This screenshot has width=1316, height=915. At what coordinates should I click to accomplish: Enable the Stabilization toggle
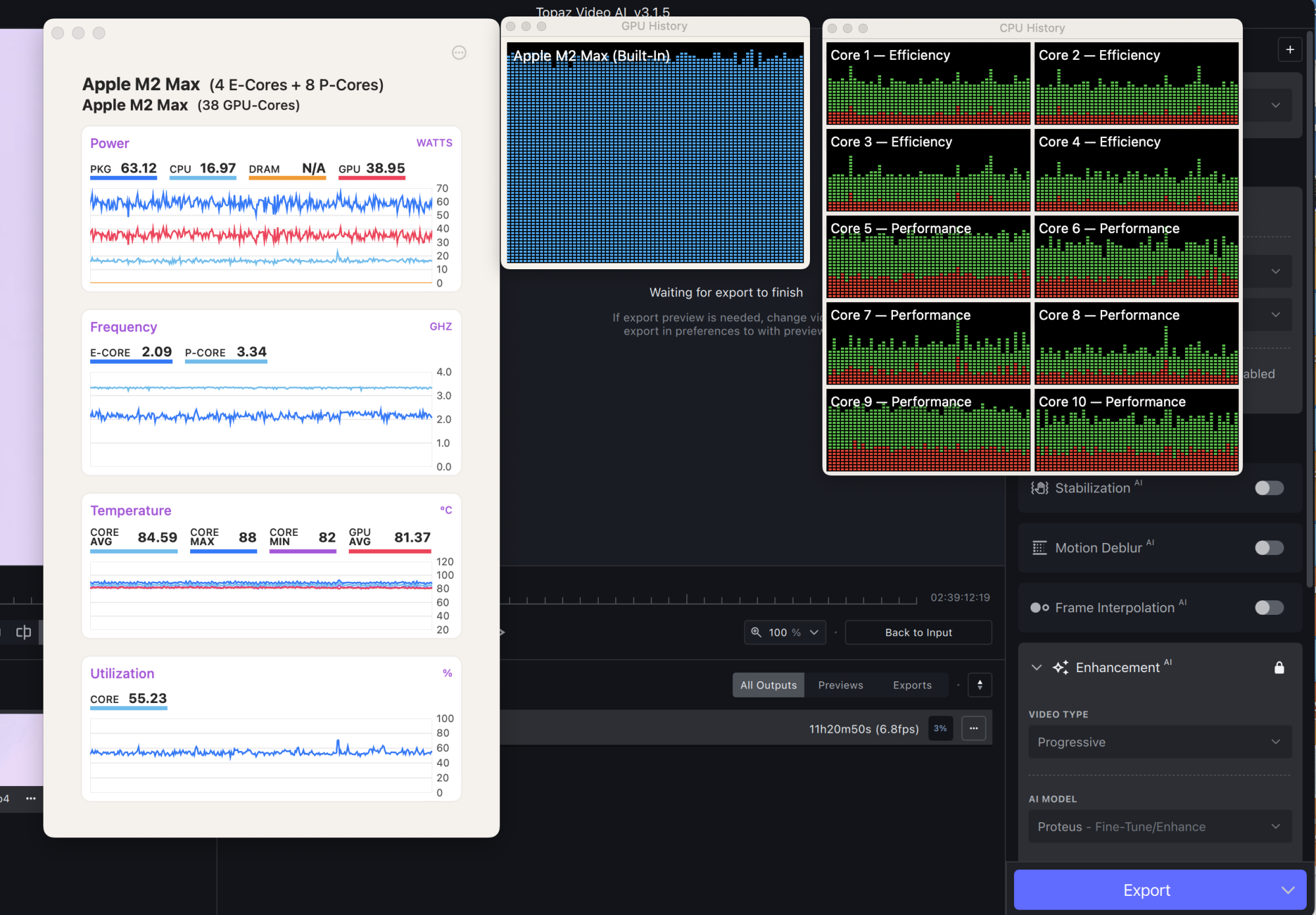tap(1269, 488)
